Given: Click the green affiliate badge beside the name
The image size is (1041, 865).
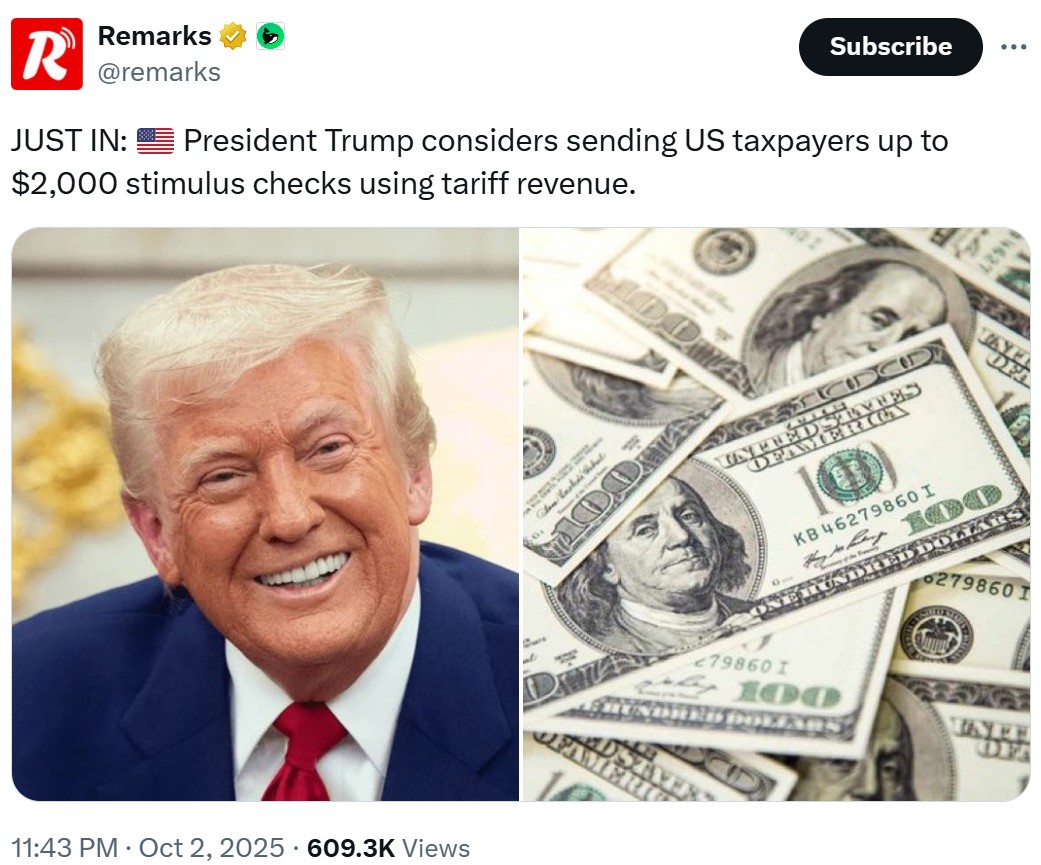Looking at the screenshot, I should tap(270, 36).
